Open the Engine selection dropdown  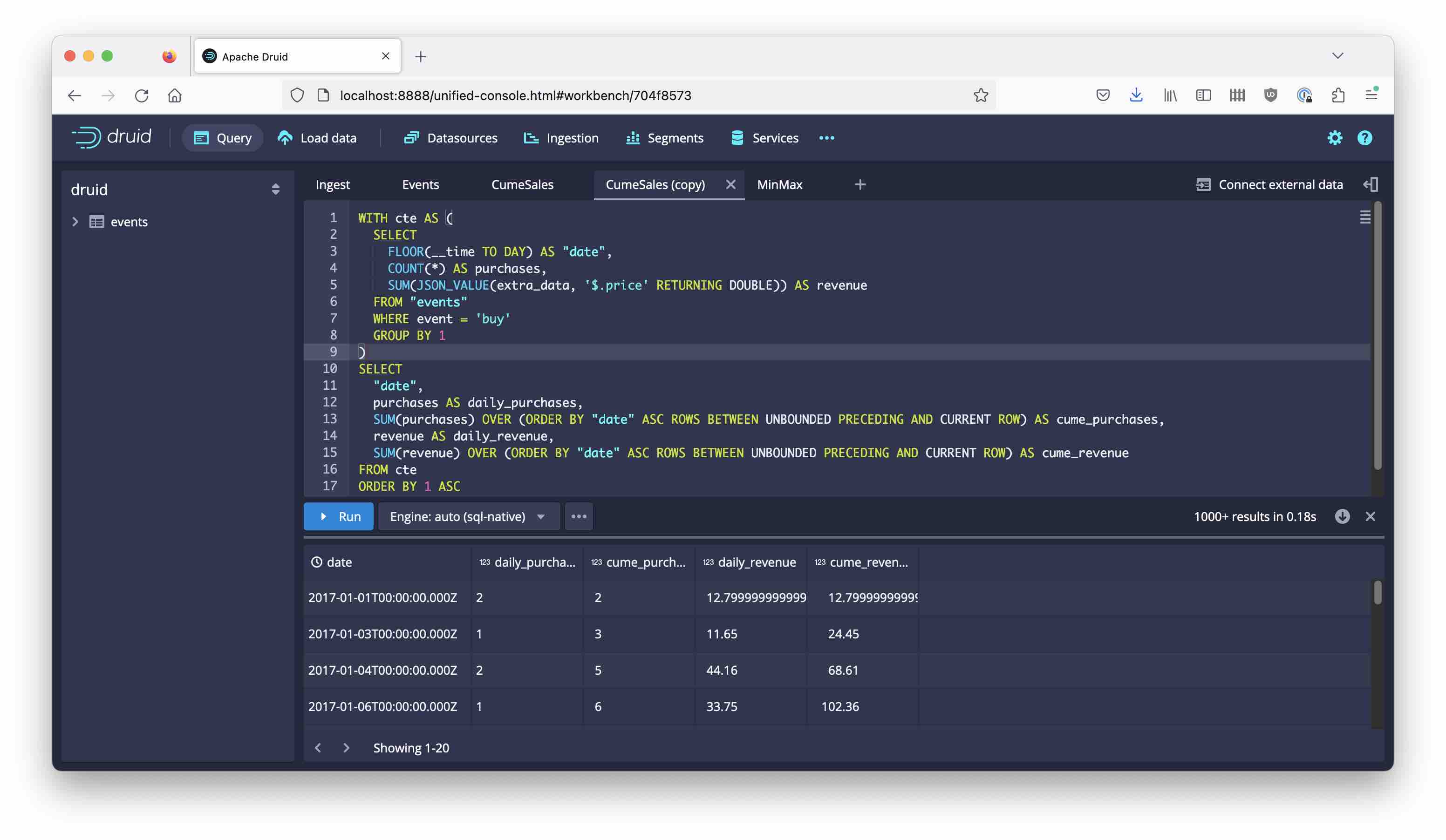(468, 516)
